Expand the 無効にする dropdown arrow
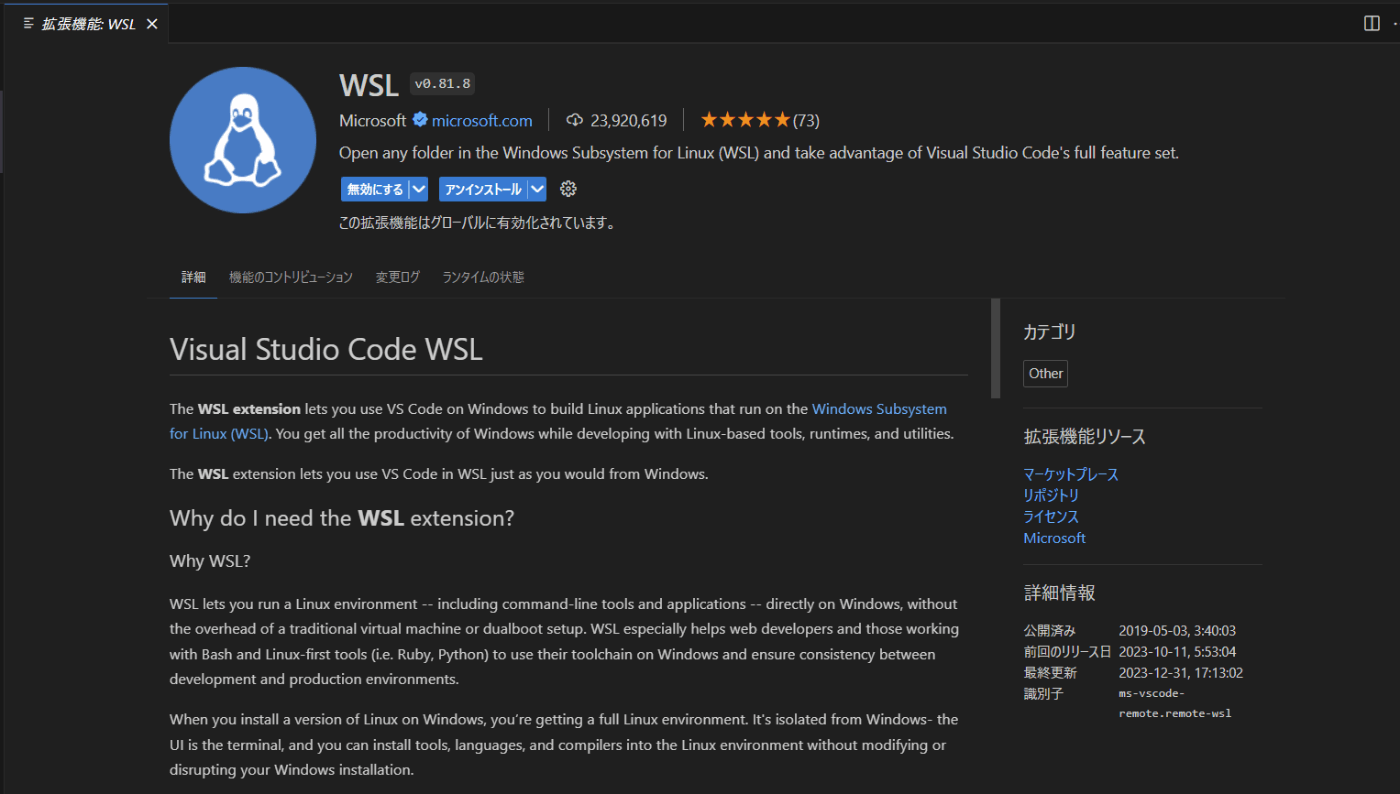This screenshot has height=794, width=1400. click(x=419, y=189)
